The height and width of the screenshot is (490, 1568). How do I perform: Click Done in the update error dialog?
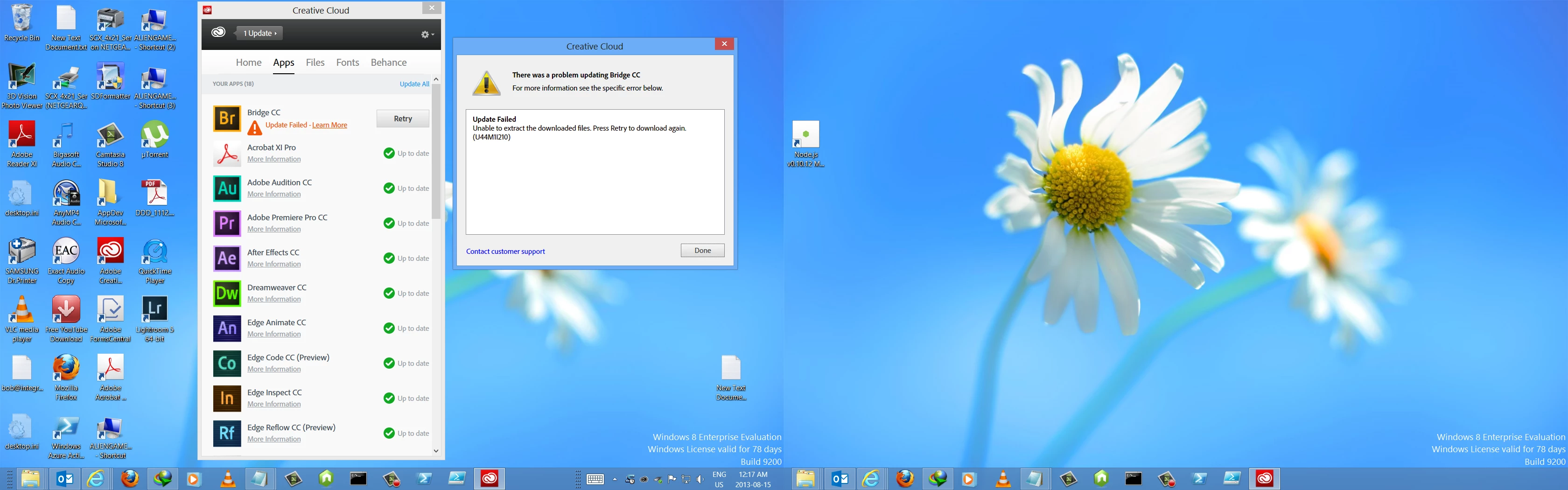point(702,250)
